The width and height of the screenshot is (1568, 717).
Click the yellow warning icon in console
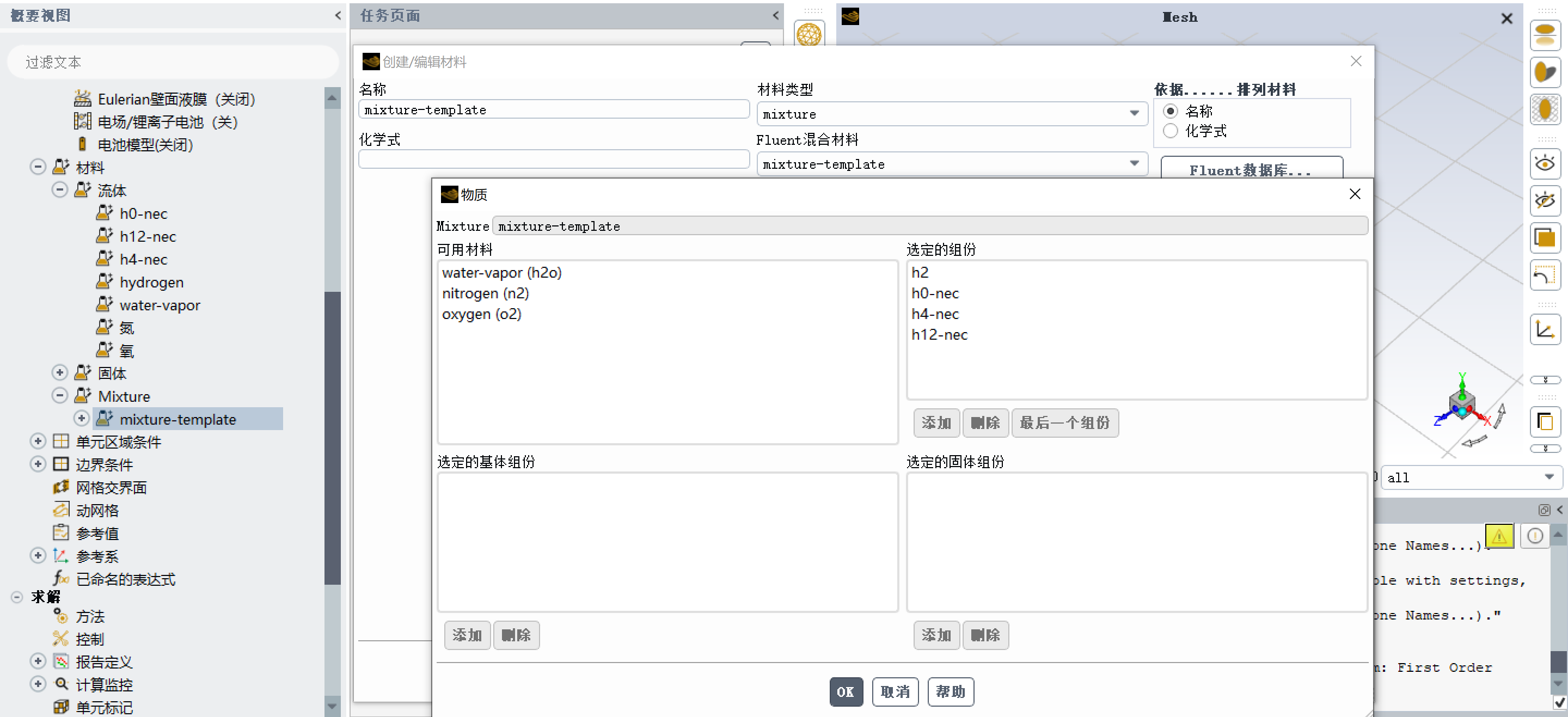pyautogui.click(x=1499, y=536)
